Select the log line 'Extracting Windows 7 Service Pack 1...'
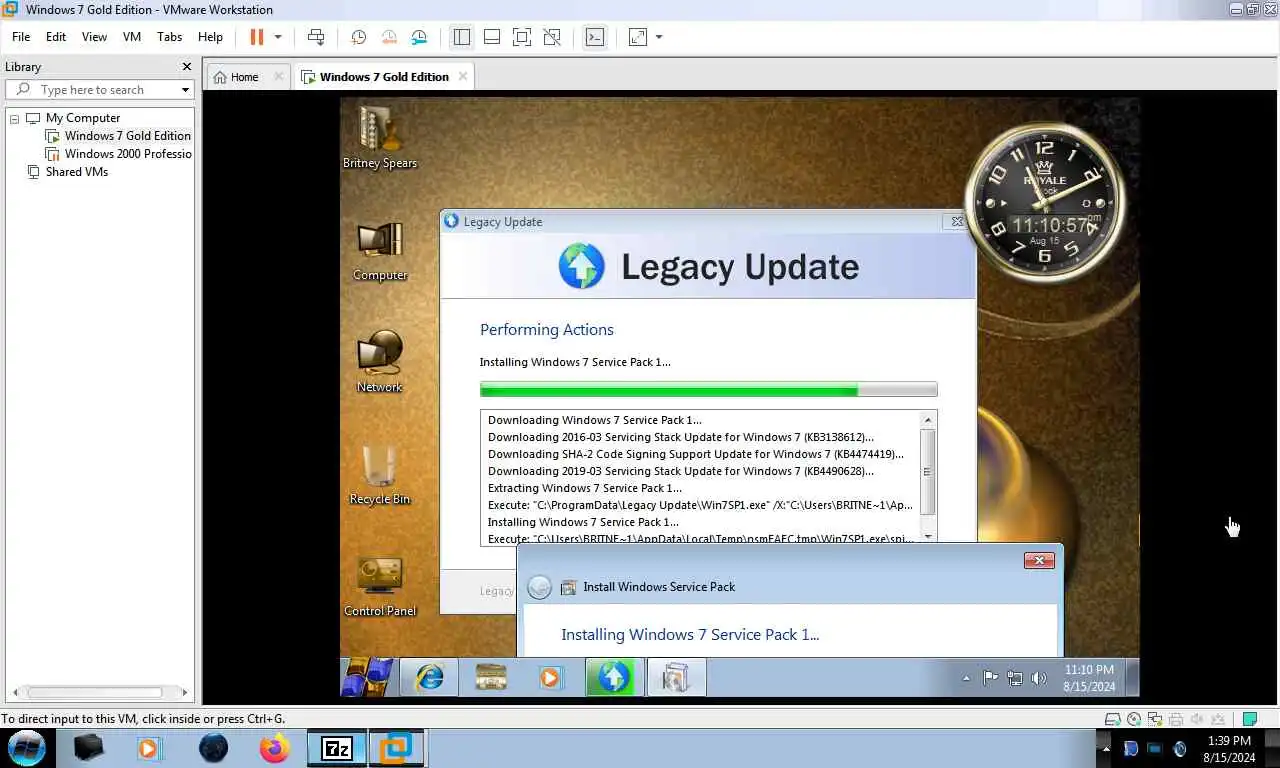The height and width of the screenshot is (768, 1280). pos(585,488)
